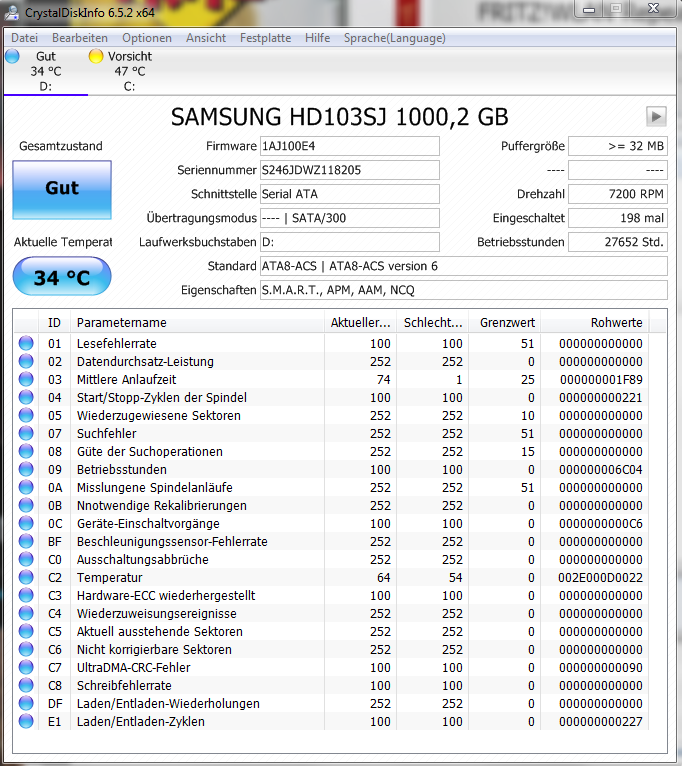Click the Rohwerte column header
This screenshot has height=766, width=682.
point(595,322)
